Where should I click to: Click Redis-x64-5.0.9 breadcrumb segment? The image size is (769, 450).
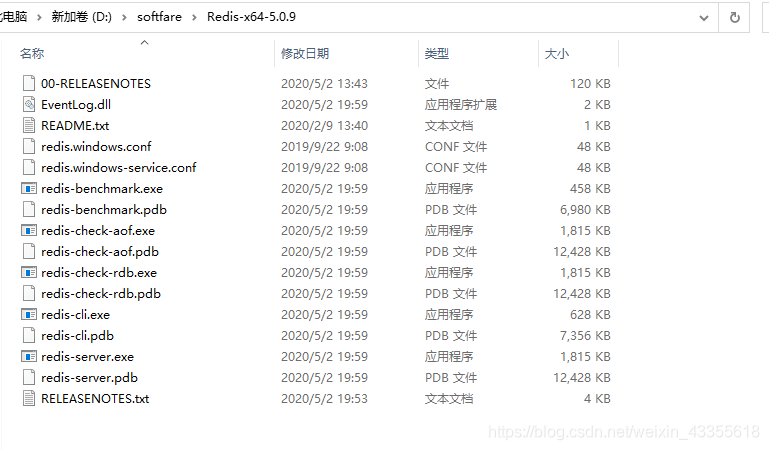[251, 17]
